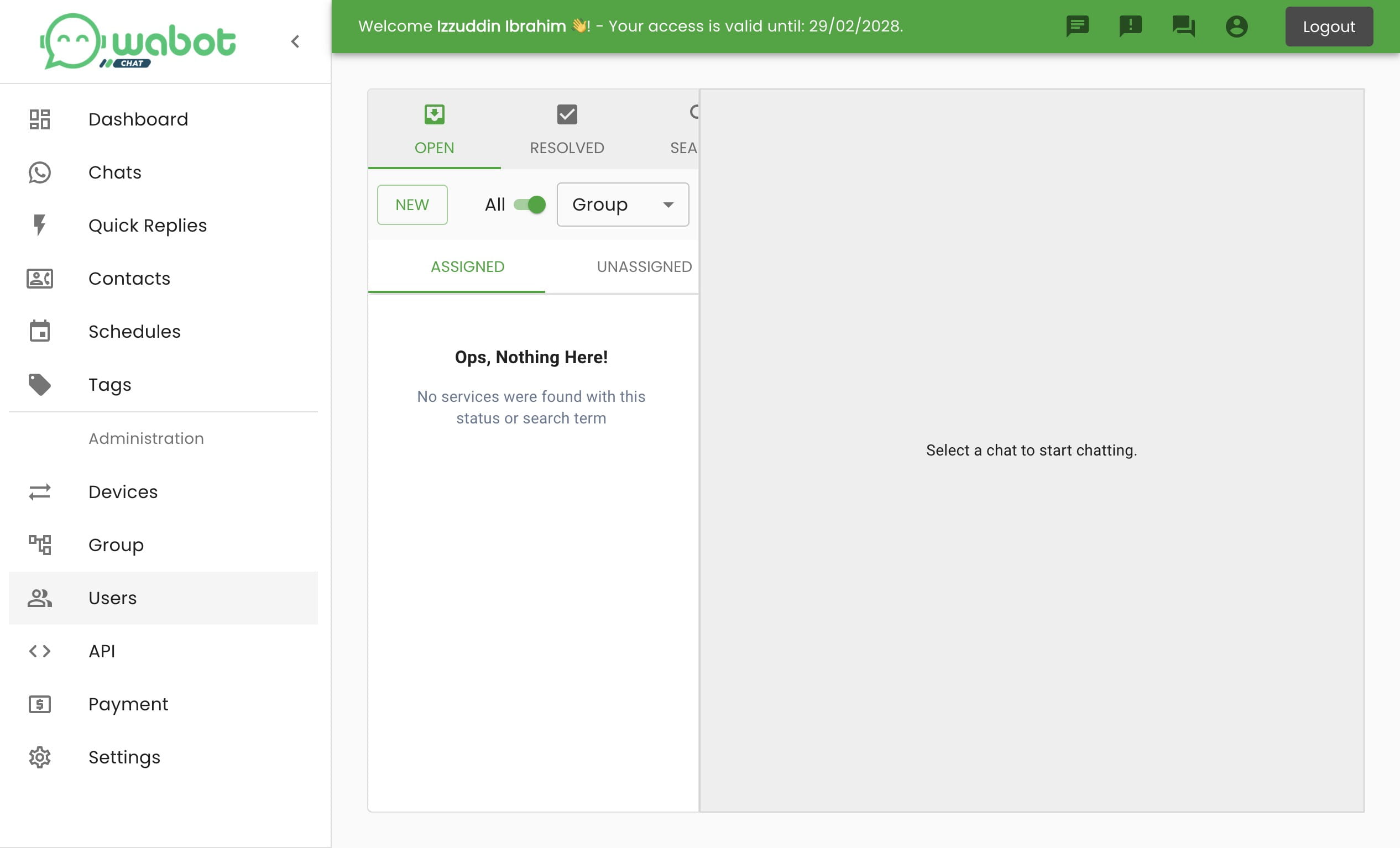Click the Dashboard navigation icon
Image resolution: width=1400 pixels, height=848 pixels.
tap(40, 118)
